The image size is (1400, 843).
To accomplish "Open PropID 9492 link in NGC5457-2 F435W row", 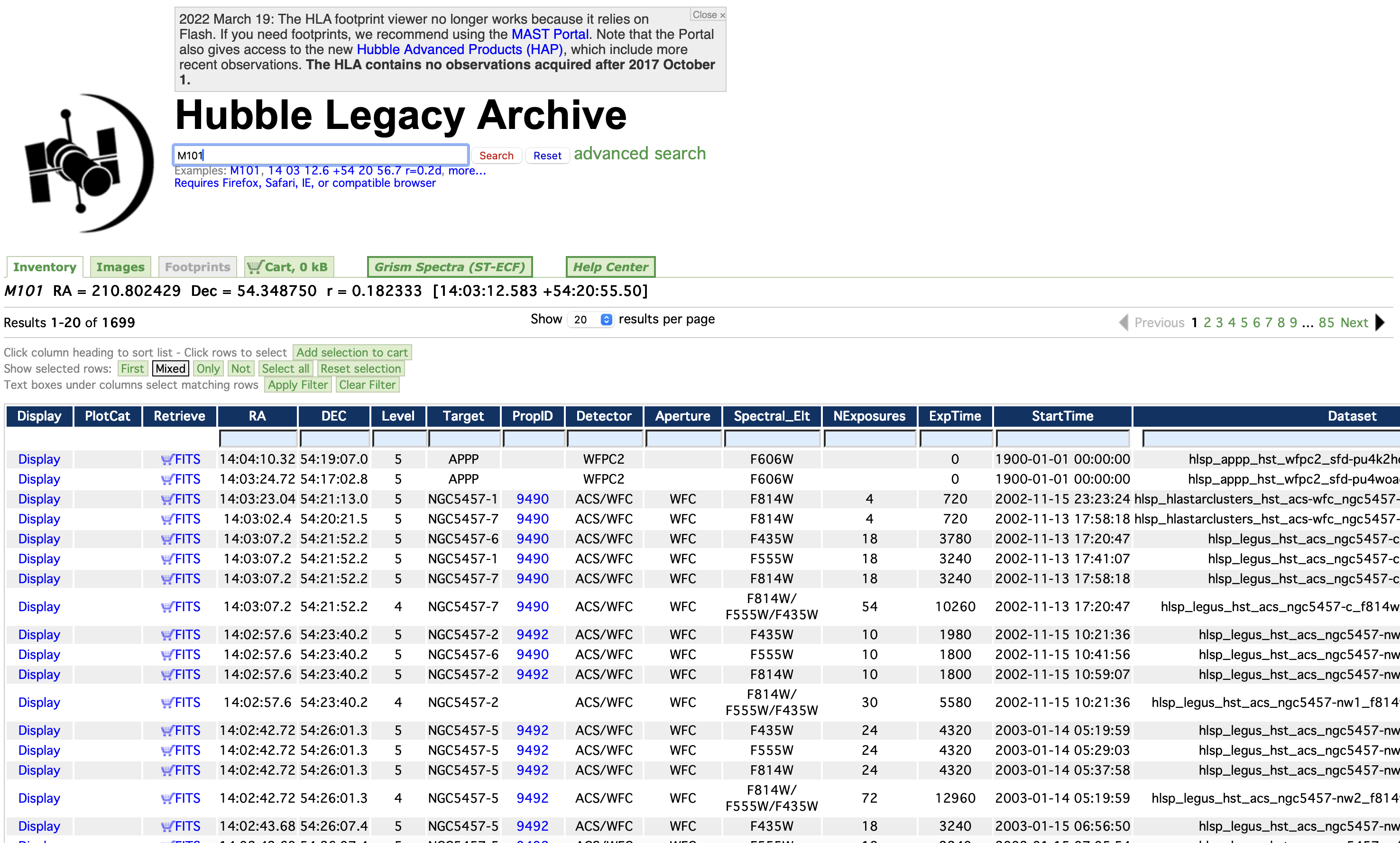I will point(533,635).
